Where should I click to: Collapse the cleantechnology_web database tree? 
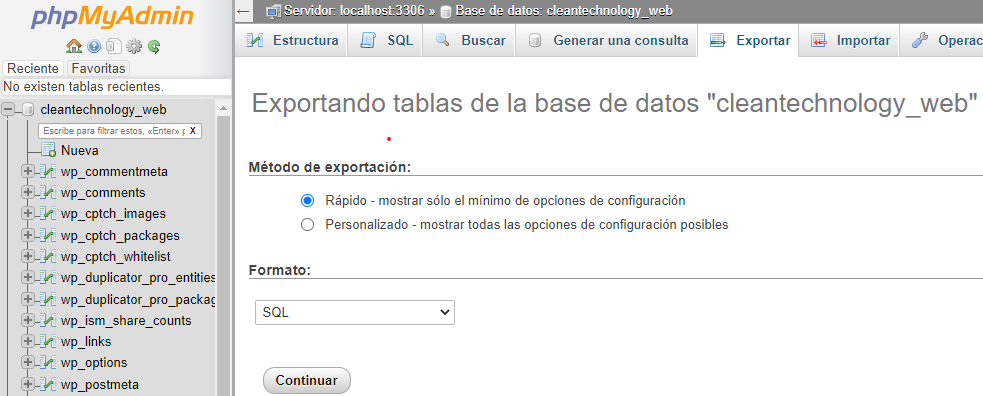[x=8, y=110]
